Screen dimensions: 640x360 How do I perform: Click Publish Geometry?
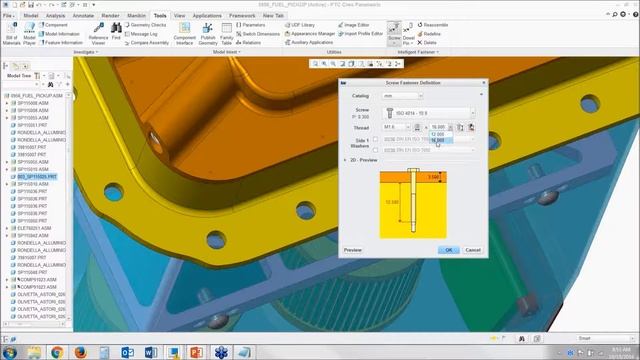coord(208,33)
